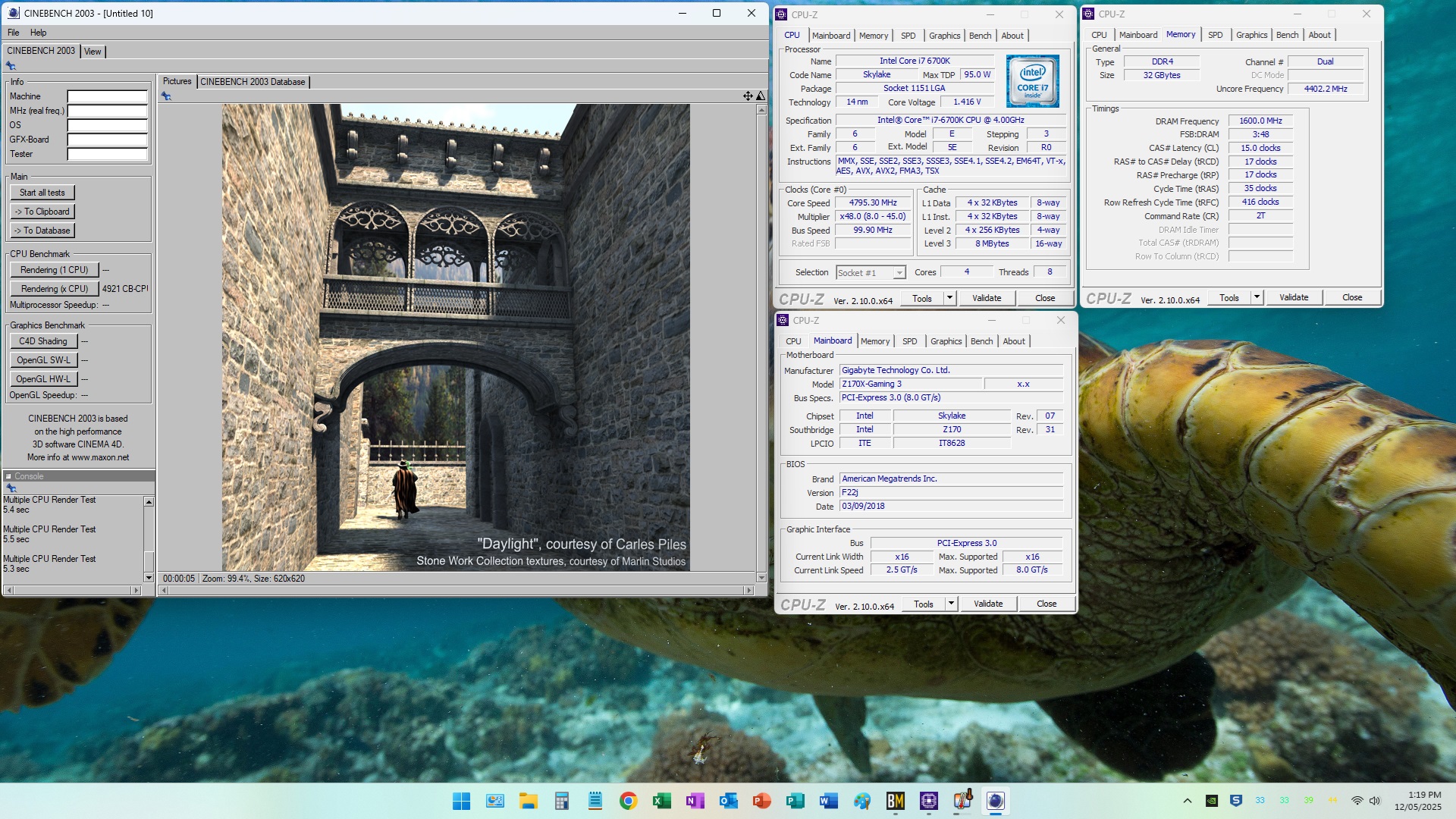Open the Windows Start menu
Viewport: 1456px width, 819px height.
461,801
